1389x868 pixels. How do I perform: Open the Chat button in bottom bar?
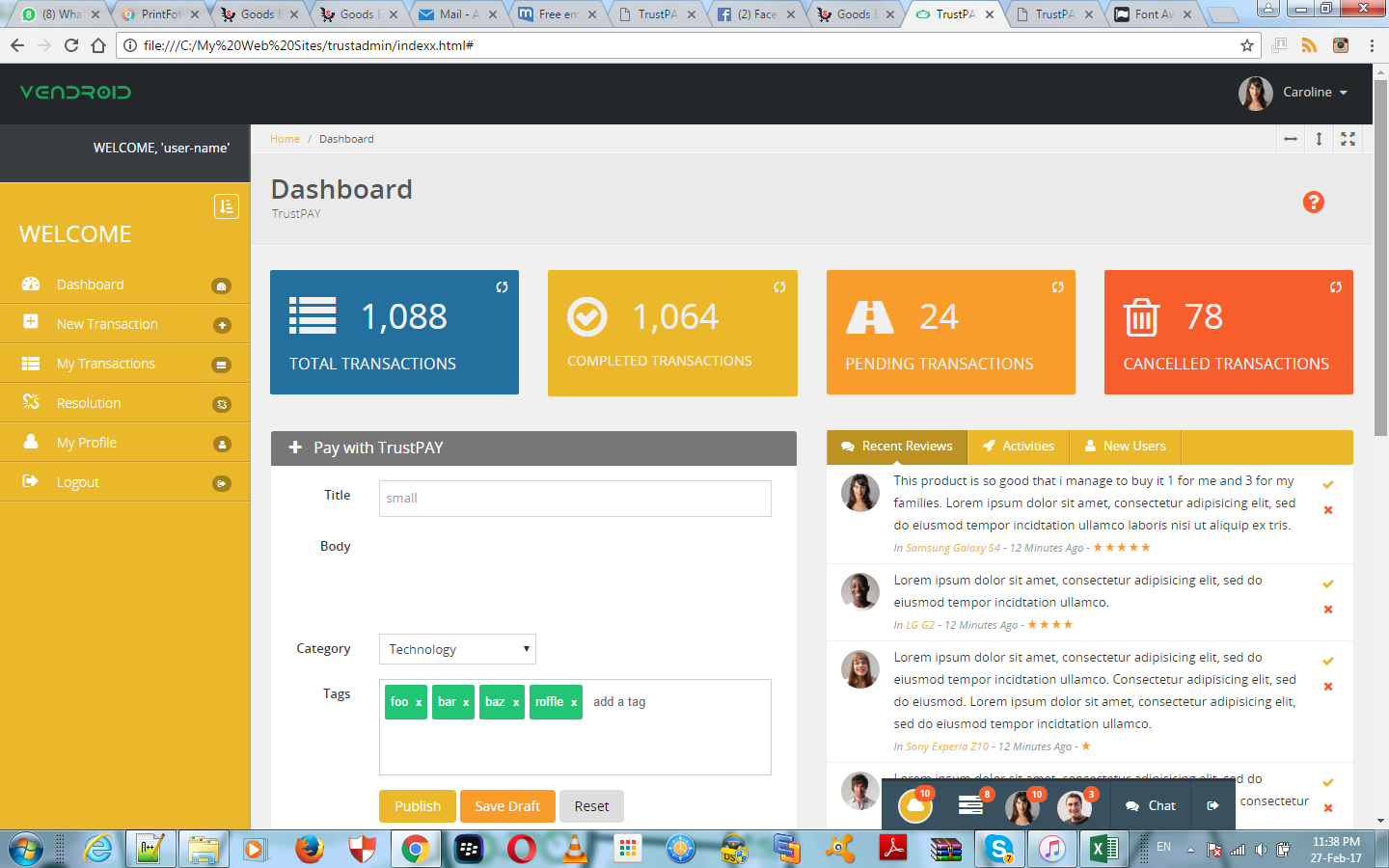pyautogui.click(x=1151, y=805)
